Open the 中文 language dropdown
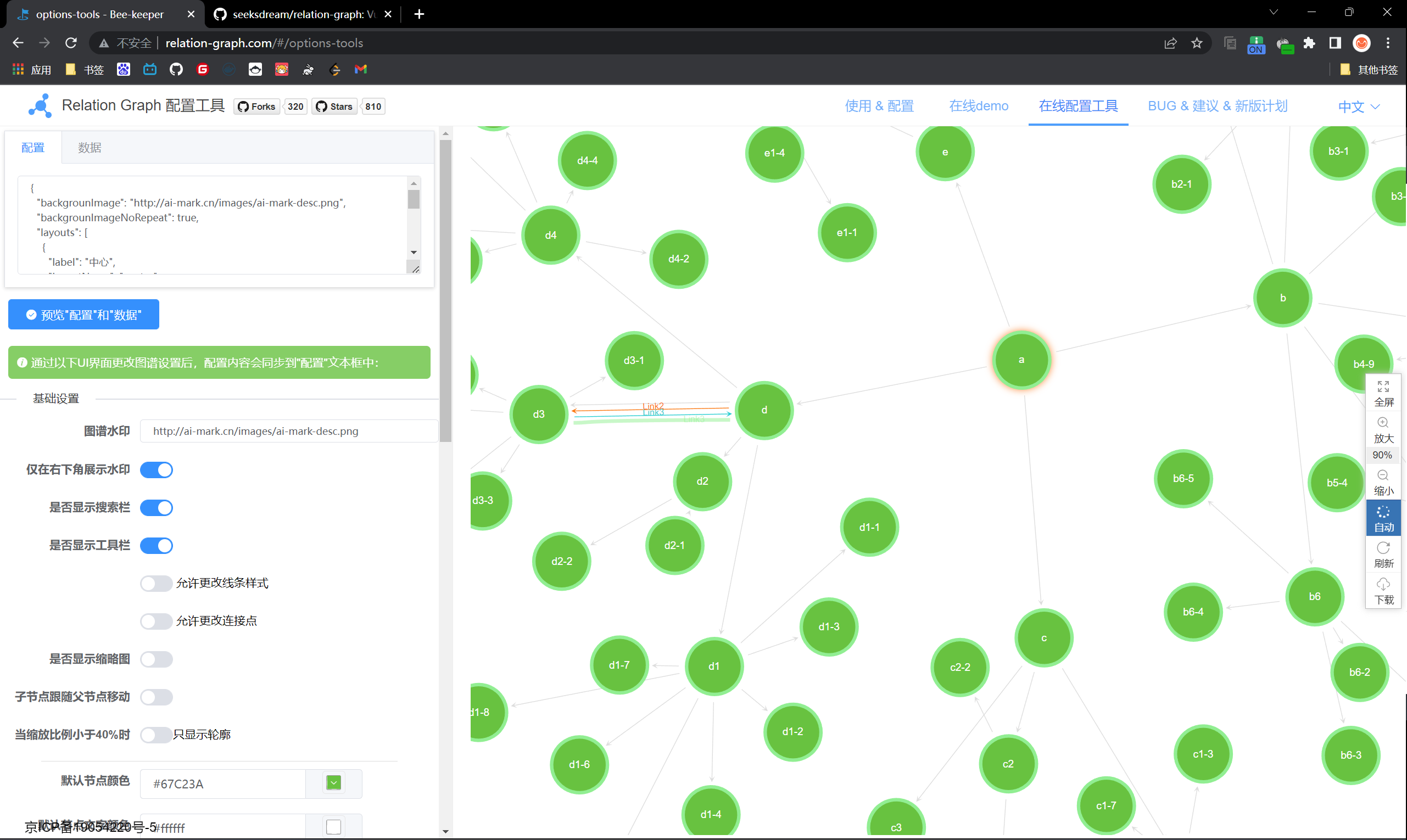Screen dimensions: 1407x840 coord(1359,107)
